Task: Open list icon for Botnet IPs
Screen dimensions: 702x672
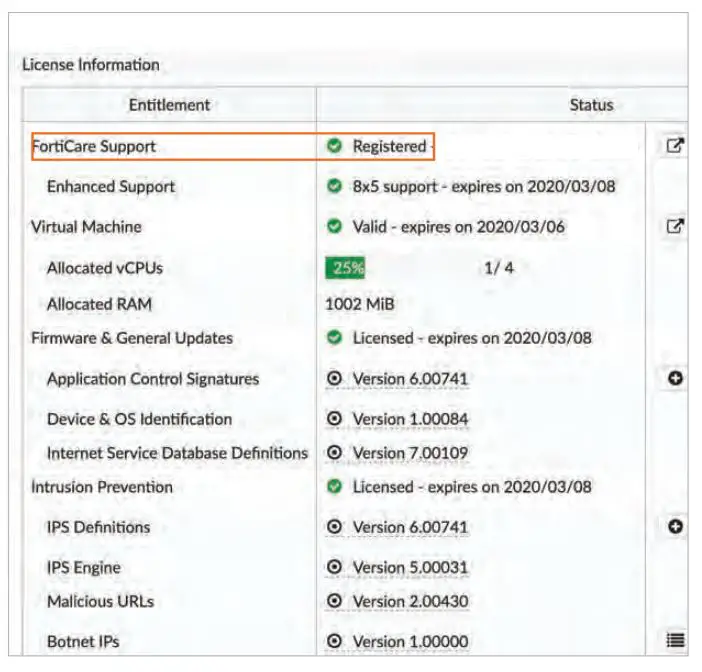Action: (675, 641)
